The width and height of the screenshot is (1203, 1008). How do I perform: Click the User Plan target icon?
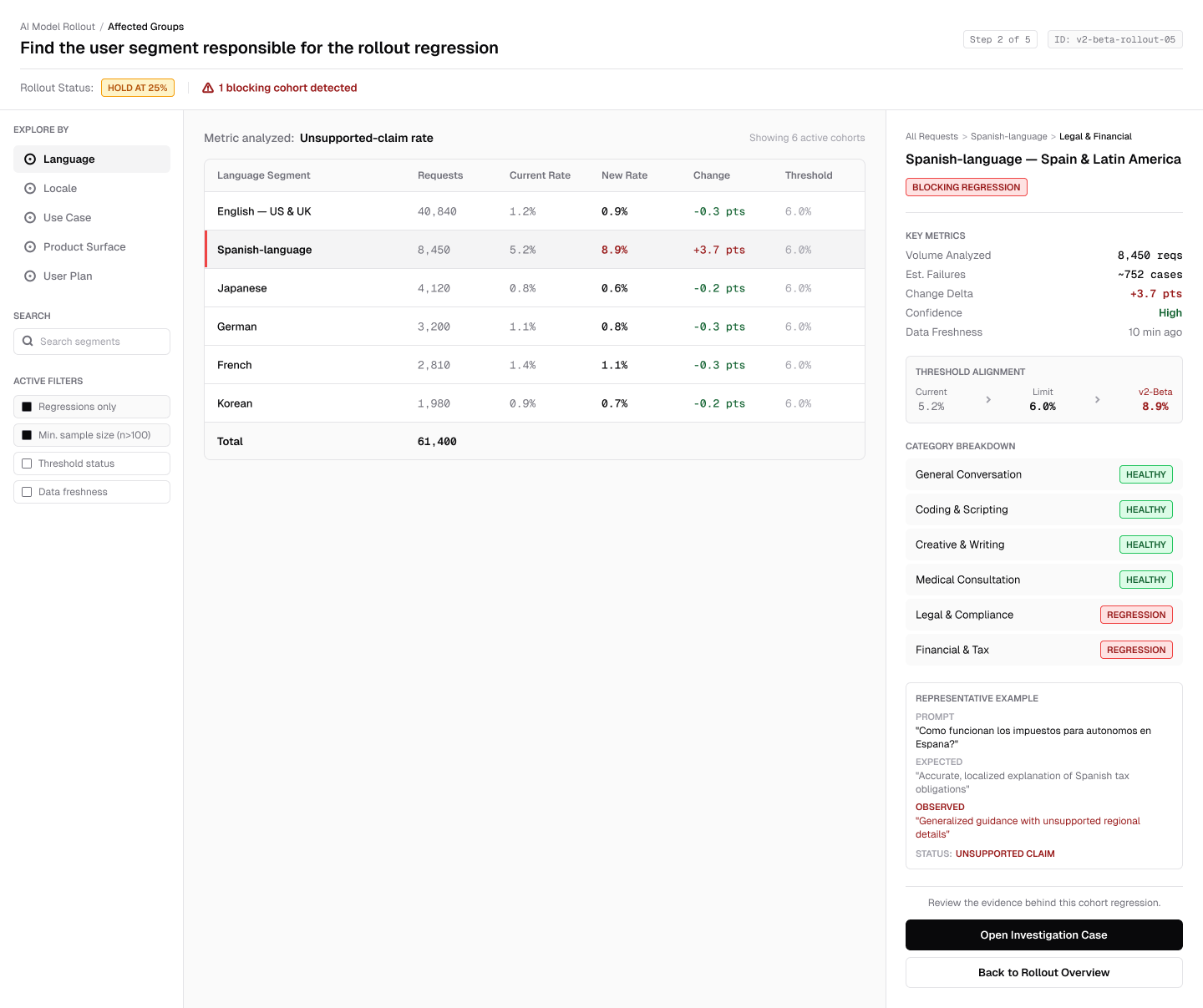coord(30,276)
